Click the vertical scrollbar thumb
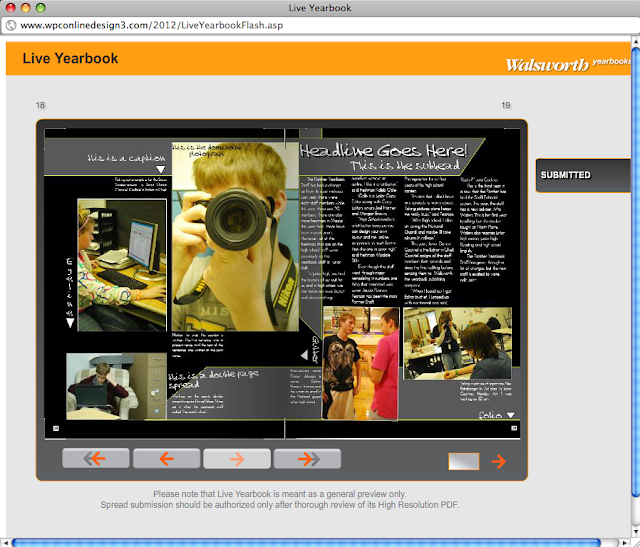640x547 pixels. click(x=636, y=271)
